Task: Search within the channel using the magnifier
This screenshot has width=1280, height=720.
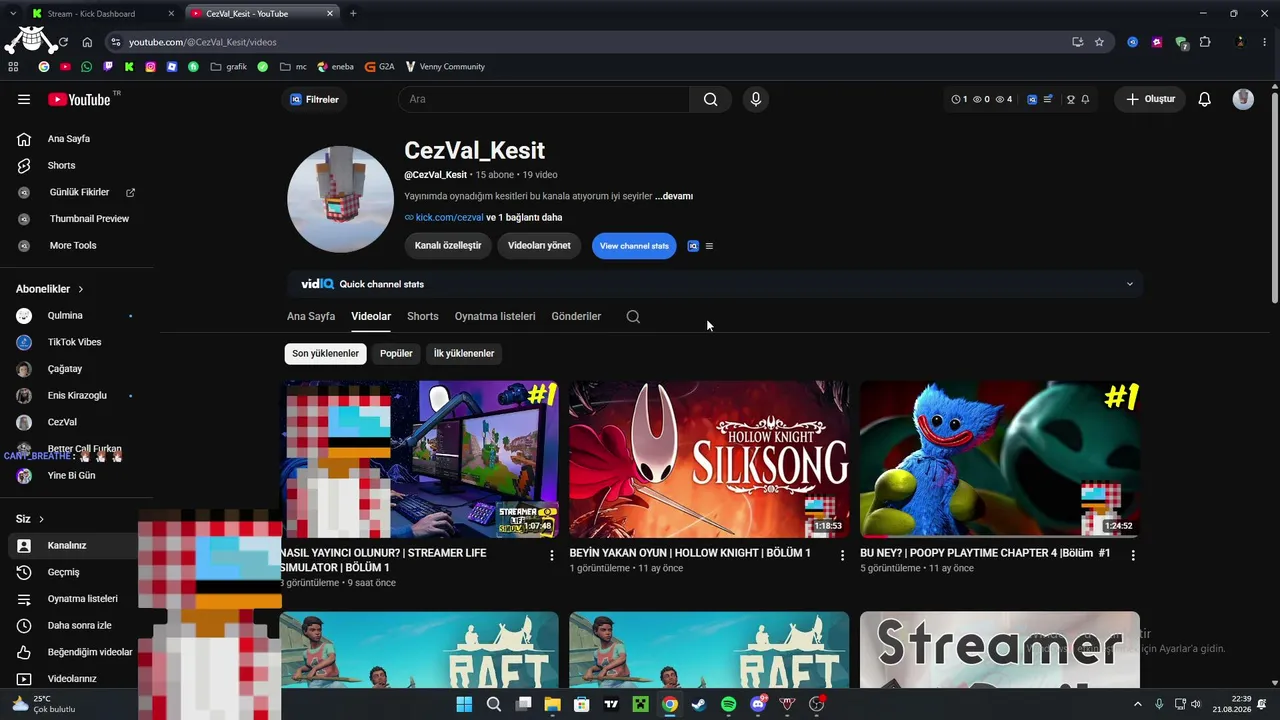Action: (x=633, y=316)
